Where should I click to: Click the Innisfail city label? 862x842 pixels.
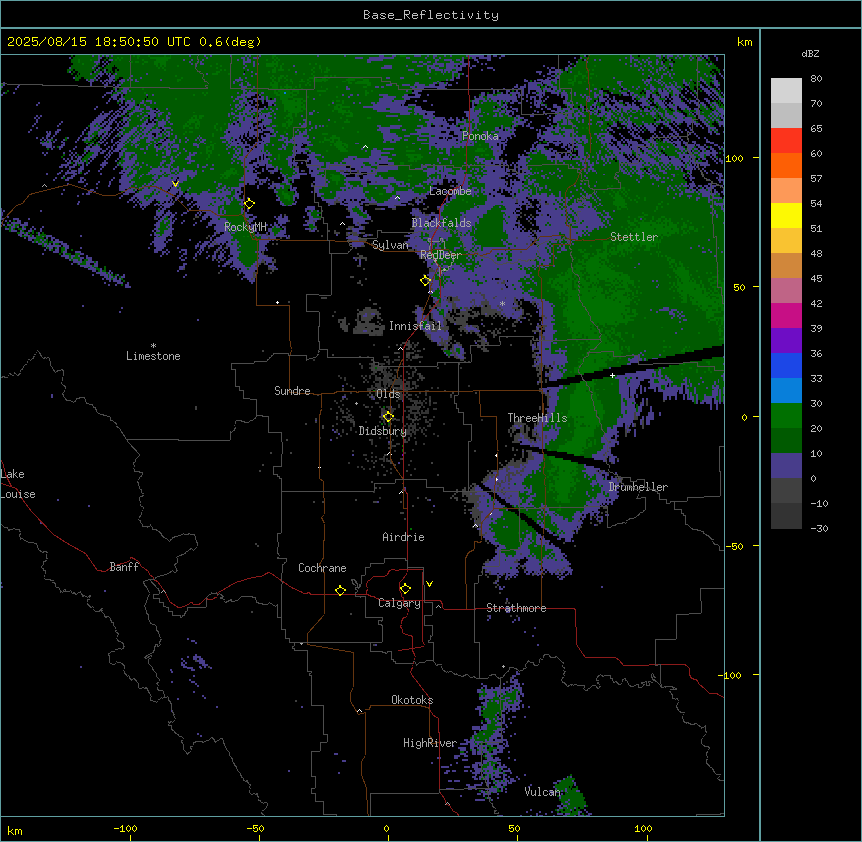point(415,326)
